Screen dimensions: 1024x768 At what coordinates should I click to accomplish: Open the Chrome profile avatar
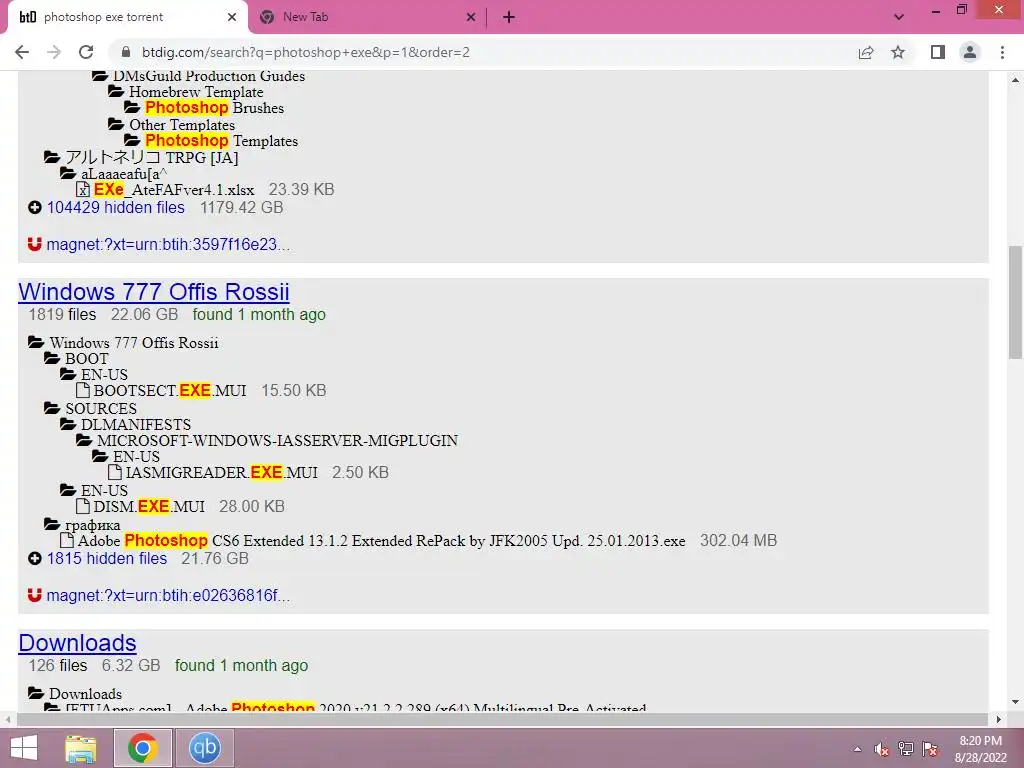970,52
